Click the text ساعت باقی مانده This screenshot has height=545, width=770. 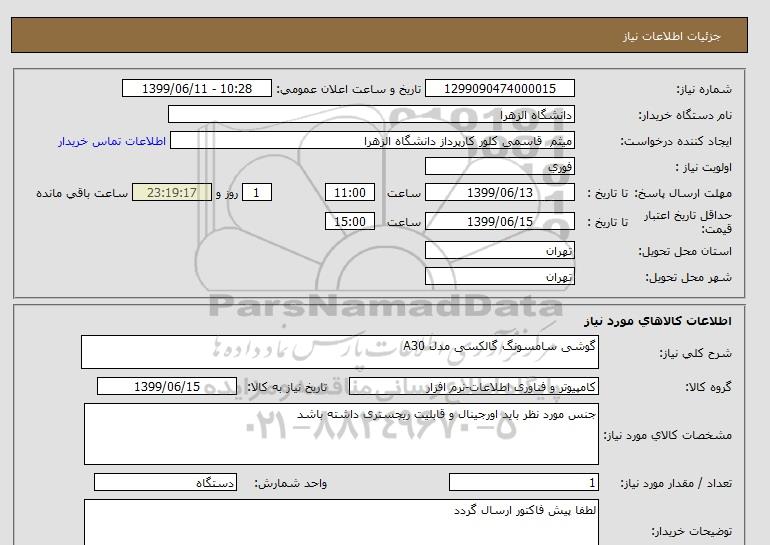(x=82, y=193)
